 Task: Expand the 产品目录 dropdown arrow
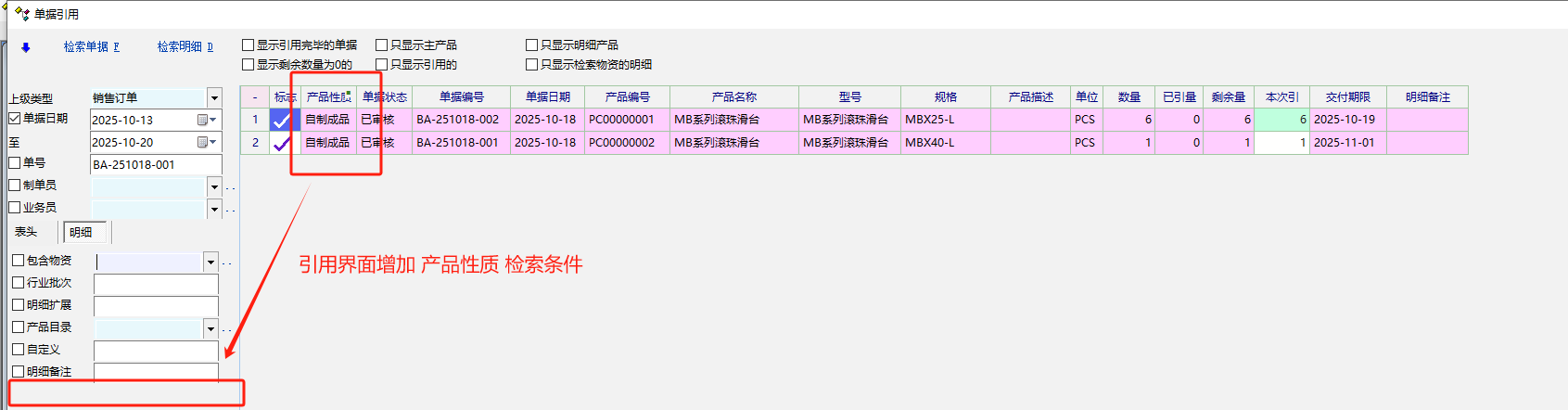click(x=210, y=328)
